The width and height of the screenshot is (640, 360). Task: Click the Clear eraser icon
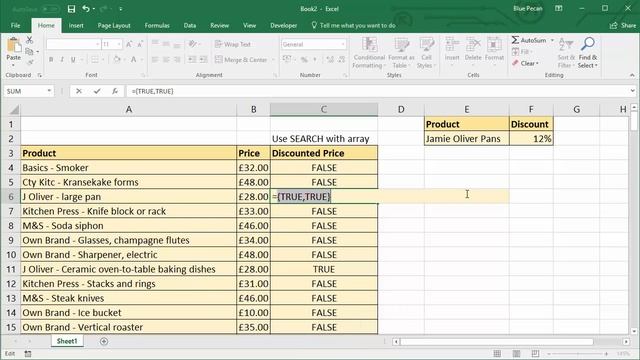click(x=516, y=63)
